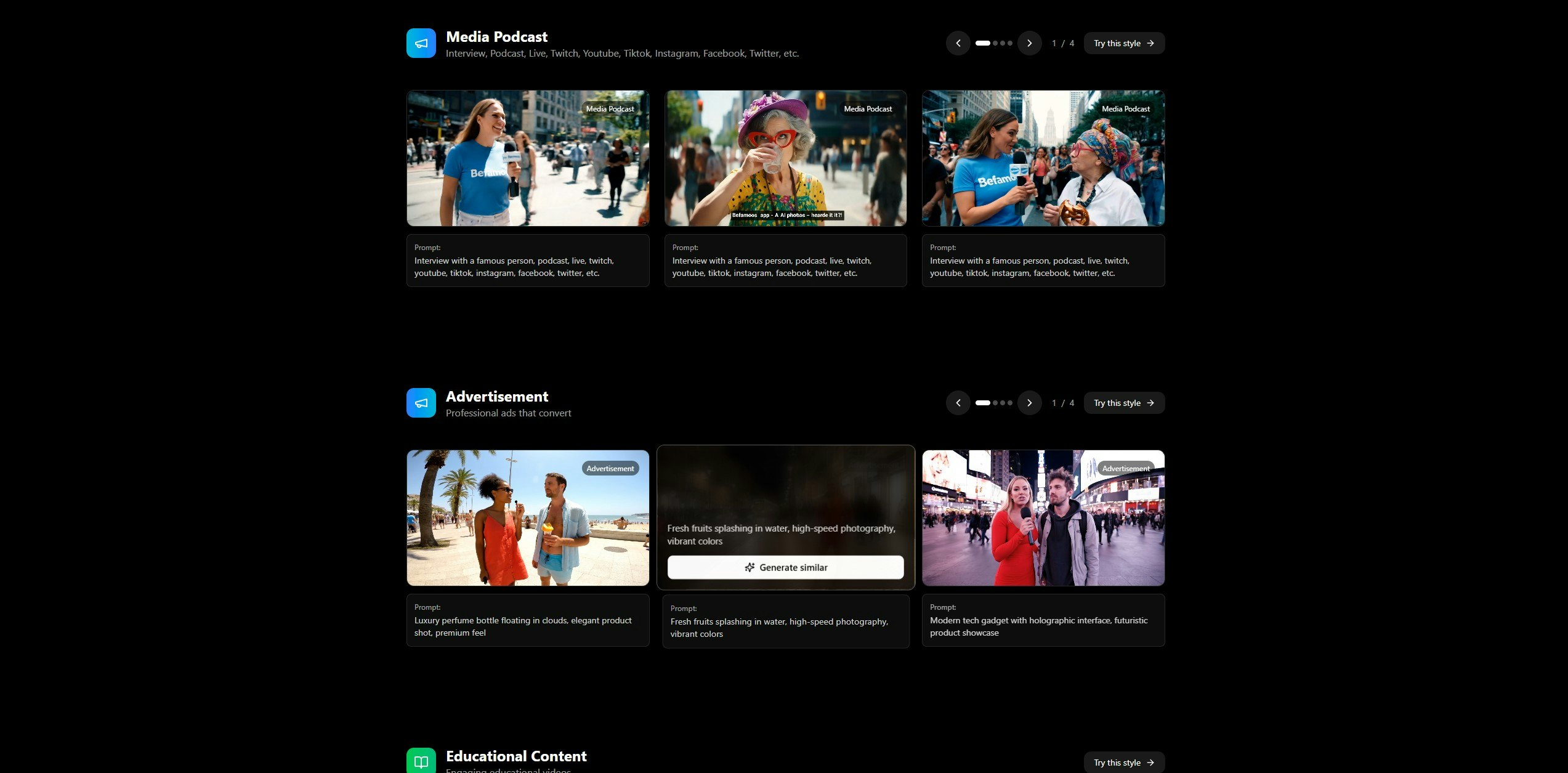
Task: Select the active pagination dash in Media Podcast
Action: 983,43
